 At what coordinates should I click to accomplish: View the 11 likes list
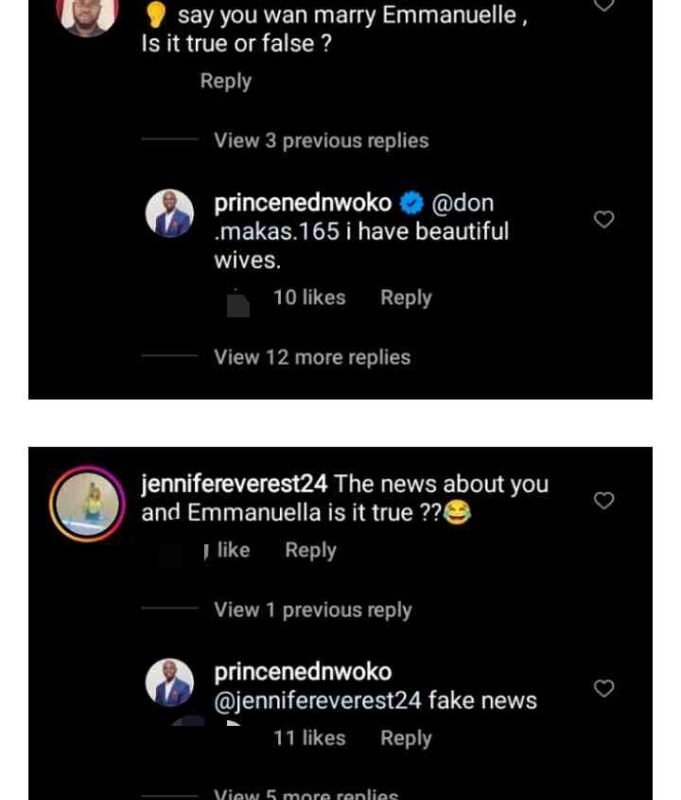coord(308,738)
